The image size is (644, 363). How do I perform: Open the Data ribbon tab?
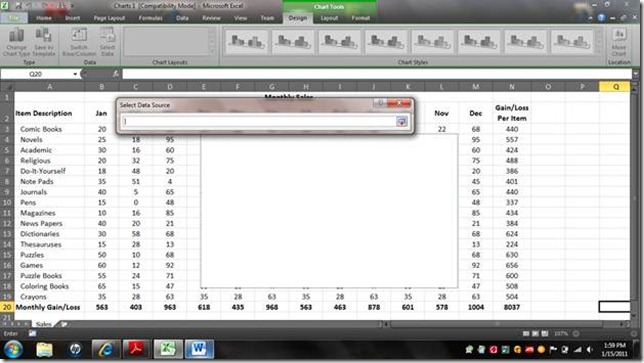point(182,18)
